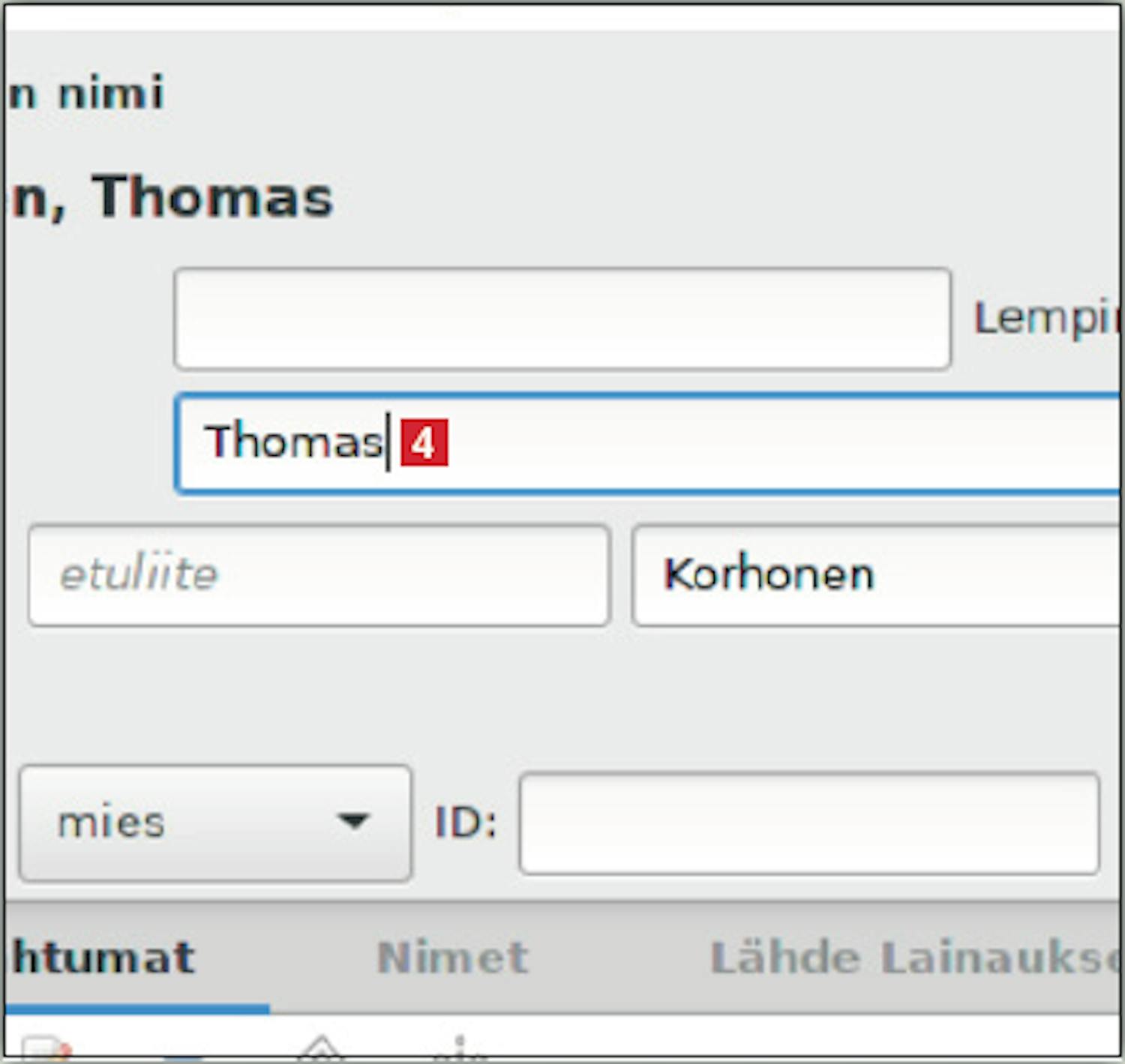Screen dimensions: 1125x1064
Task: Open the 'mies' gender combo box
Action: tap(214, 823)
